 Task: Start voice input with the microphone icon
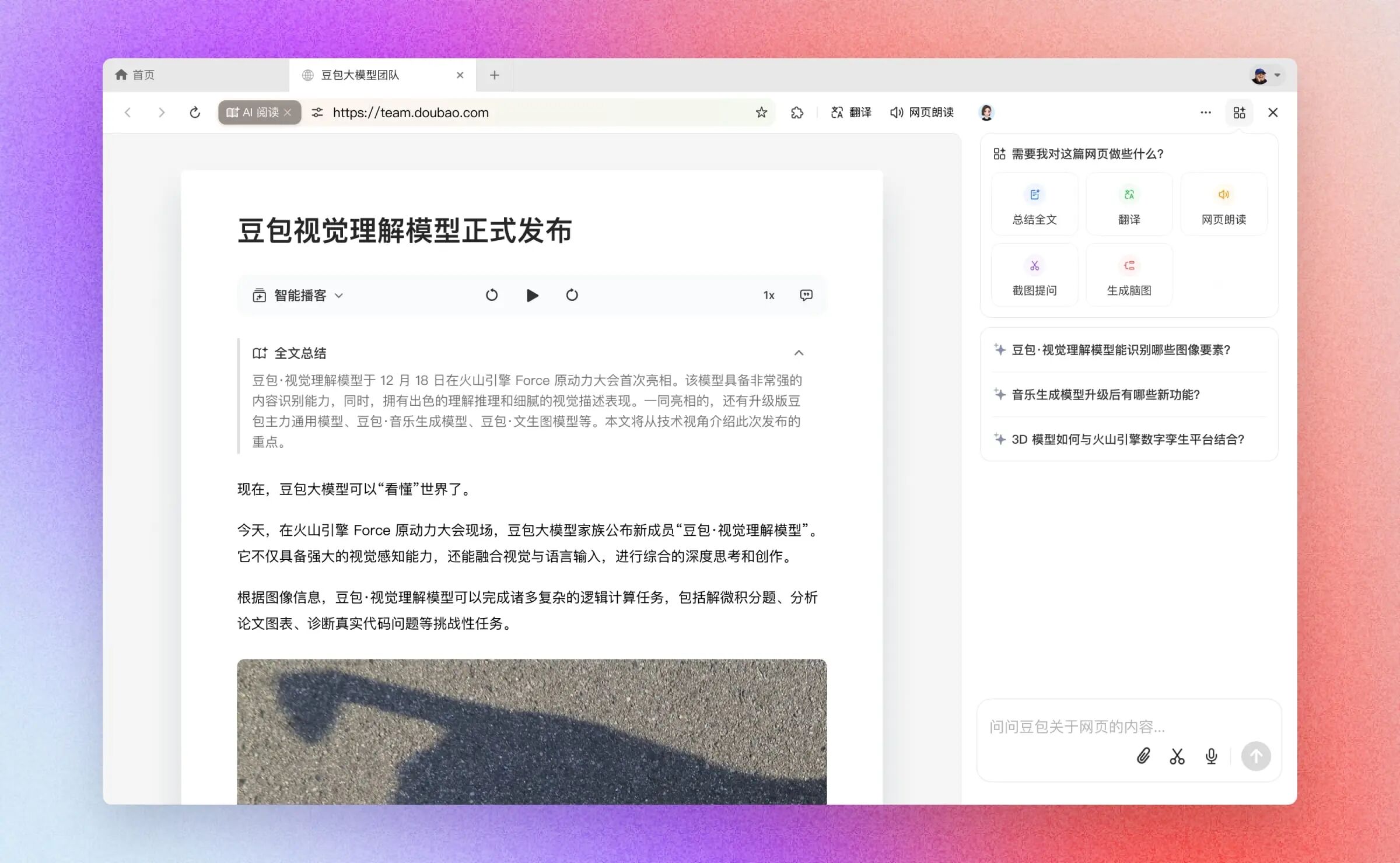(1211, 756)
